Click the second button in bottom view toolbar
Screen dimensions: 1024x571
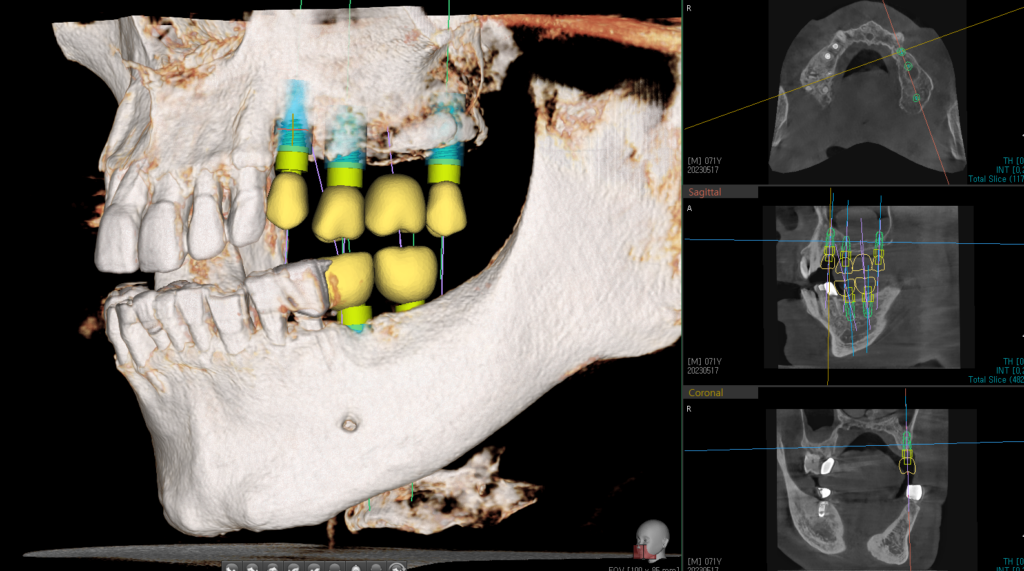tap(252, 566)
